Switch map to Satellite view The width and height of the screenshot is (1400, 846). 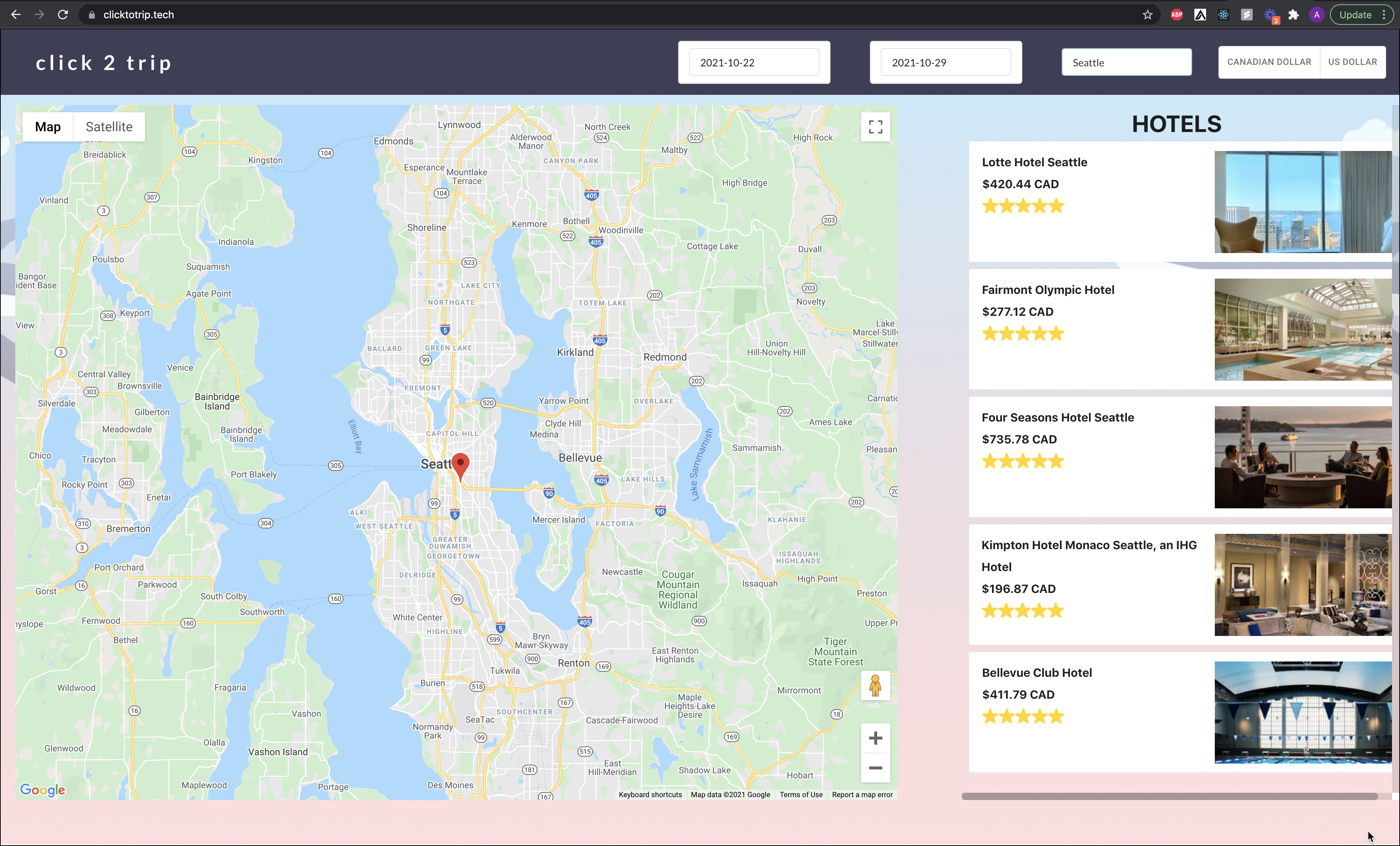(x=109, y=127)
